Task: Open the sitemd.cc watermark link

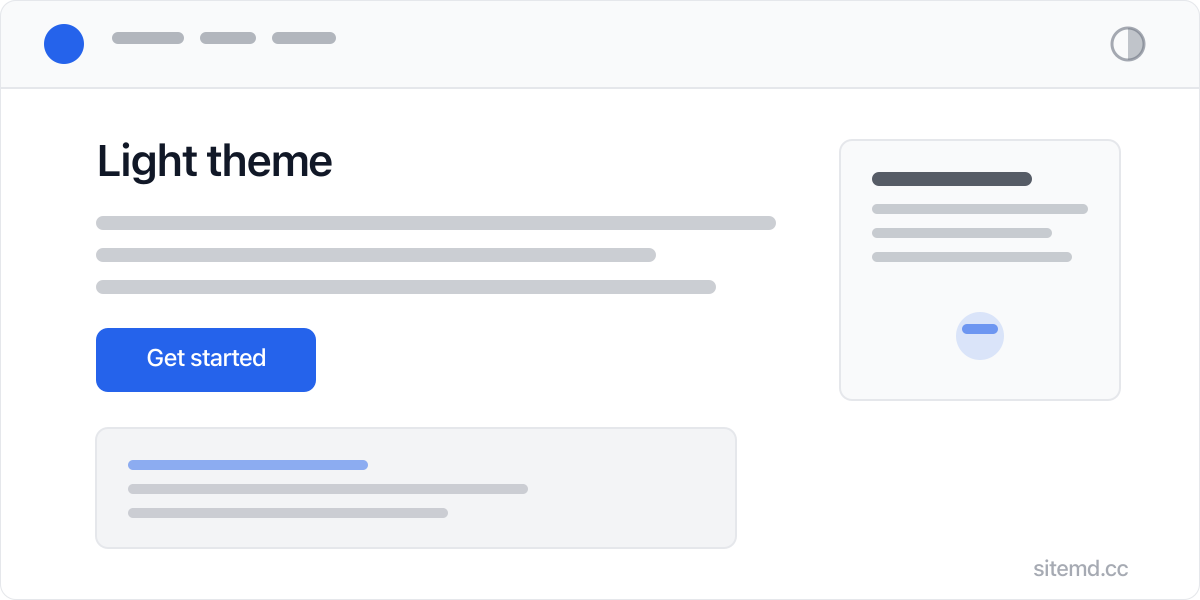Action: [x=1080, y=569]
